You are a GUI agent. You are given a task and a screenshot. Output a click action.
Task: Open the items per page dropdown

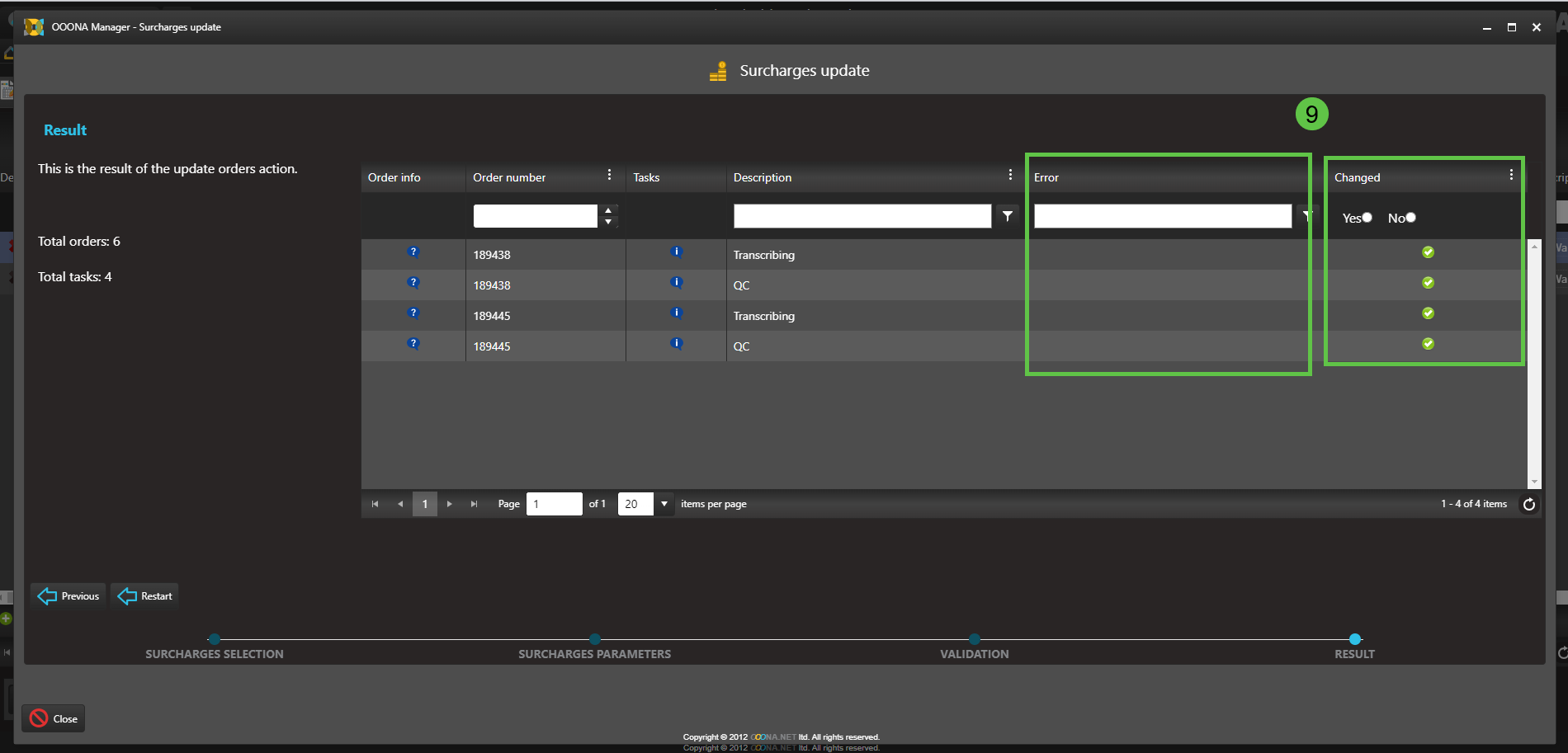click(x=664, y=504)
